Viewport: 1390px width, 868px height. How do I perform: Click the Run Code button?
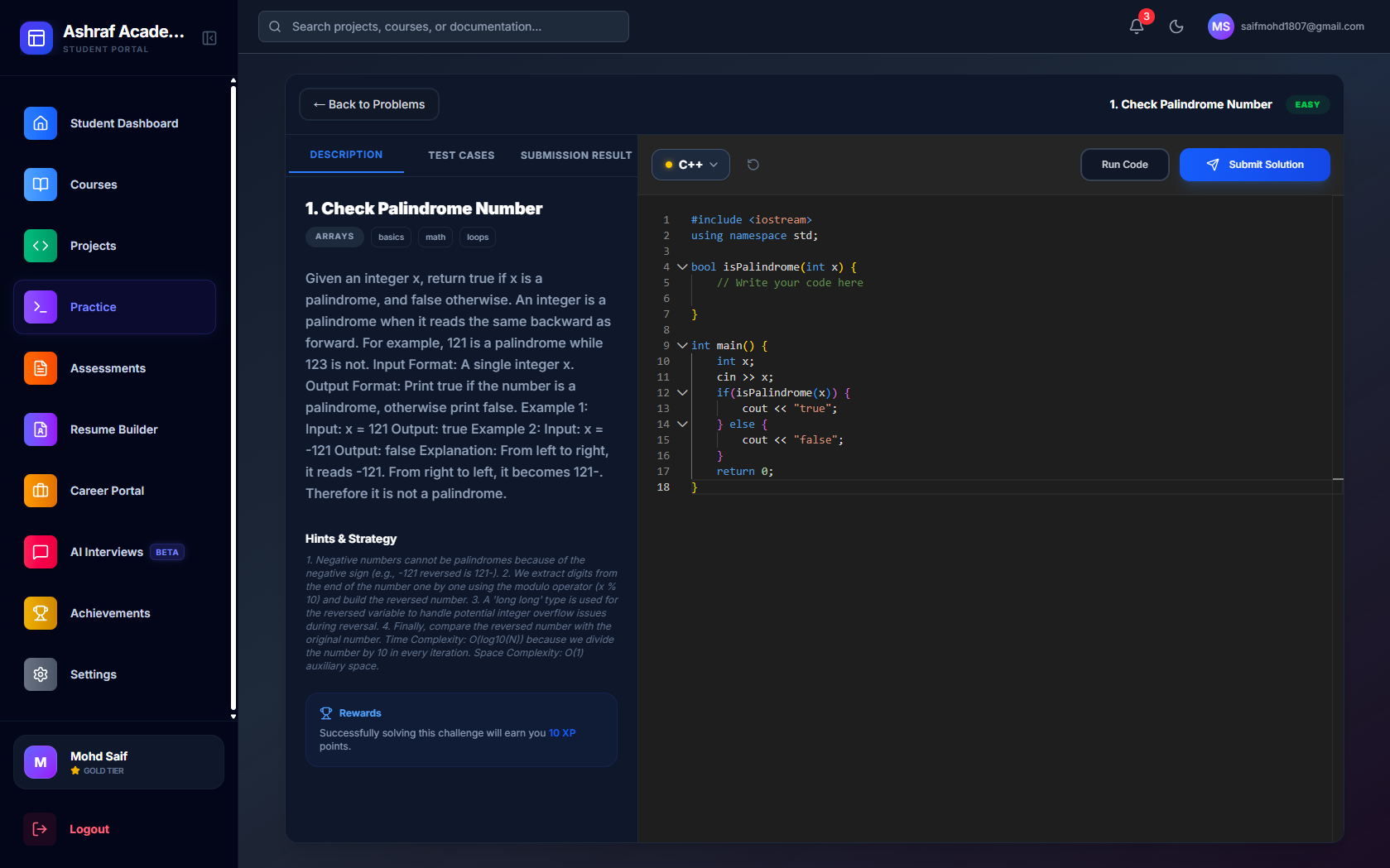pyautogui.click(x=1124, y=165)
